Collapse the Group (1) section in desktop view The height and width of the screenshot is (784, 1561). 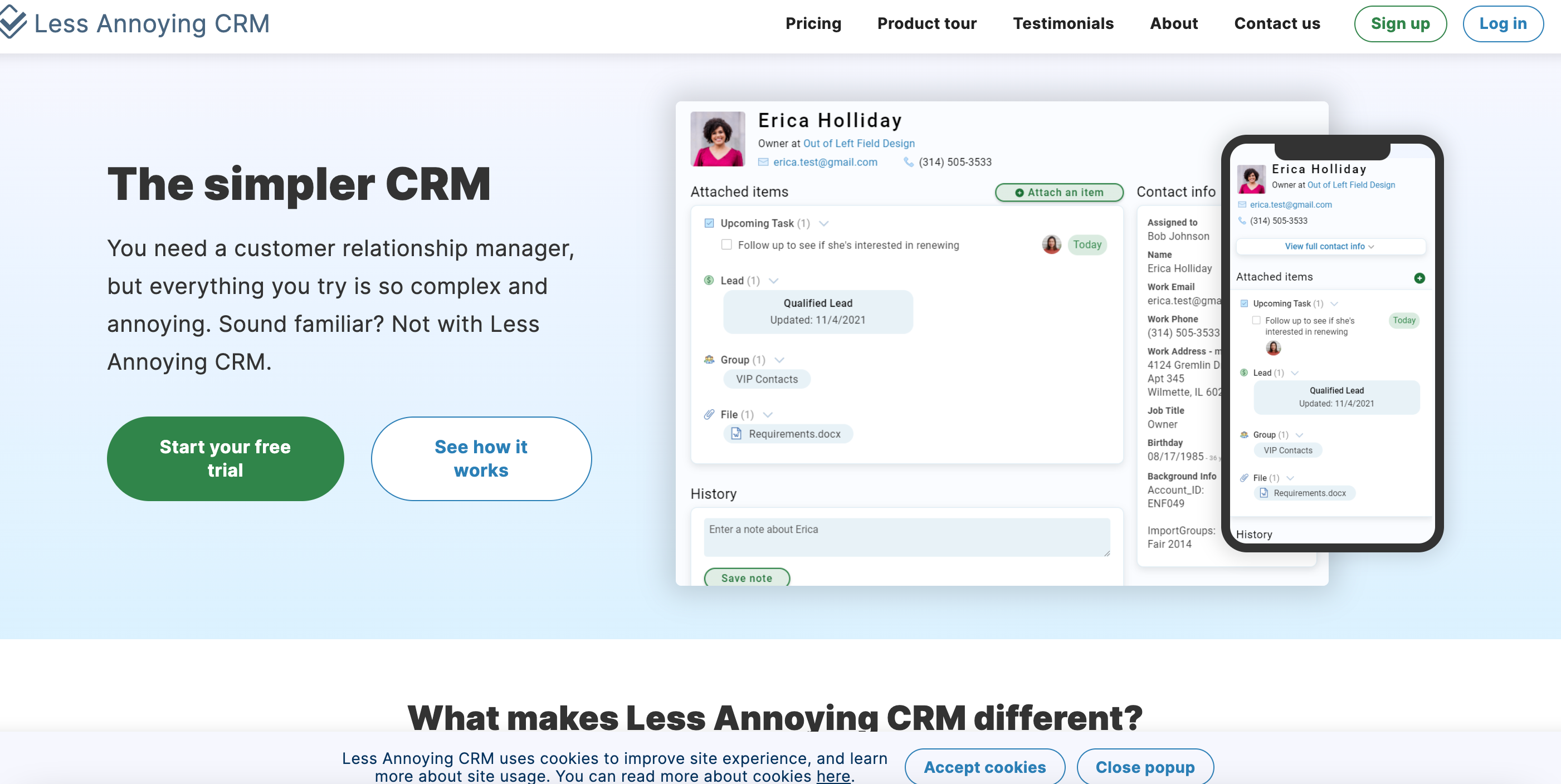[780, 360]
